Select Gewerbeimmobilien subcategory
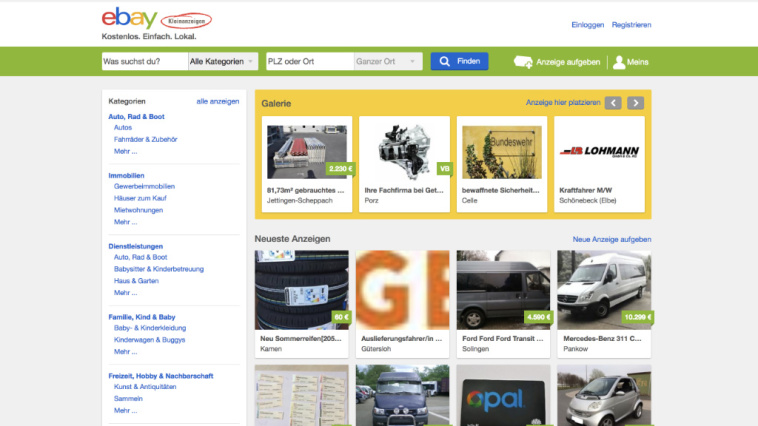This screenshot has width=758, height=426. (x=145, y=186)
